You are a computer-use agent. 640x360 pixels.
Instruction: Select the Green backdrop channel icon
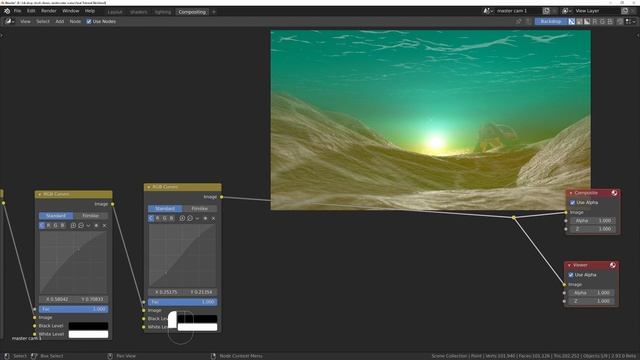coord(602,21)
